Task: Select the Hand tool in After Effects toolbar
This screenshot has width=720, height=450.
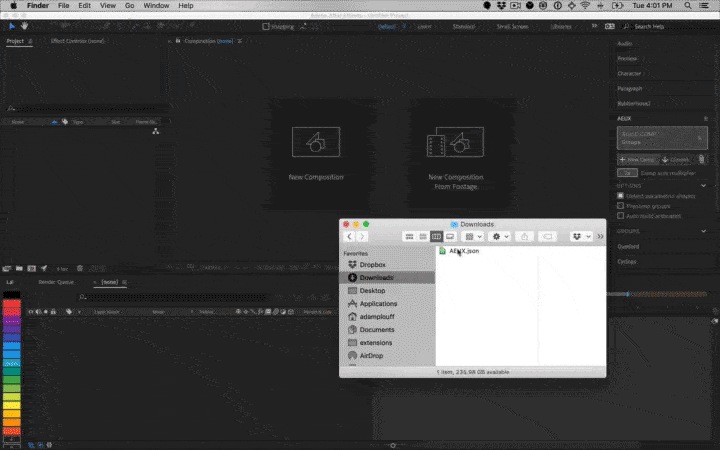Action: pyautogui.click(x=24, y=26)
